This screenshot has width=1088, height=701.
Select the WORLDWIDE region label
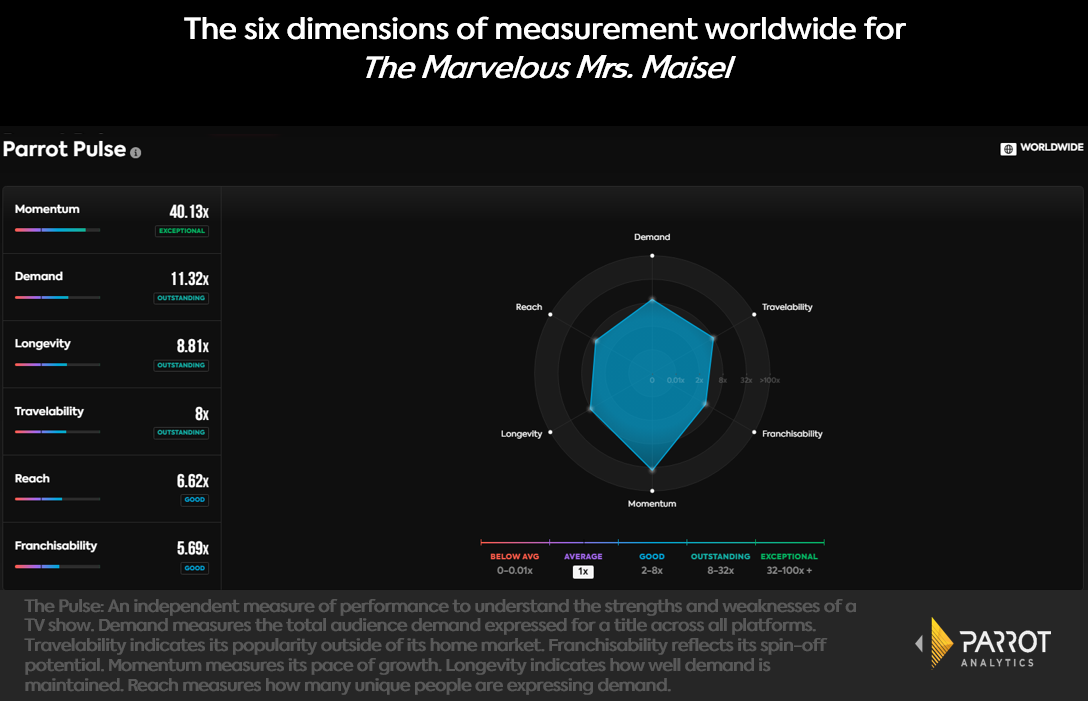point(1051,147)
